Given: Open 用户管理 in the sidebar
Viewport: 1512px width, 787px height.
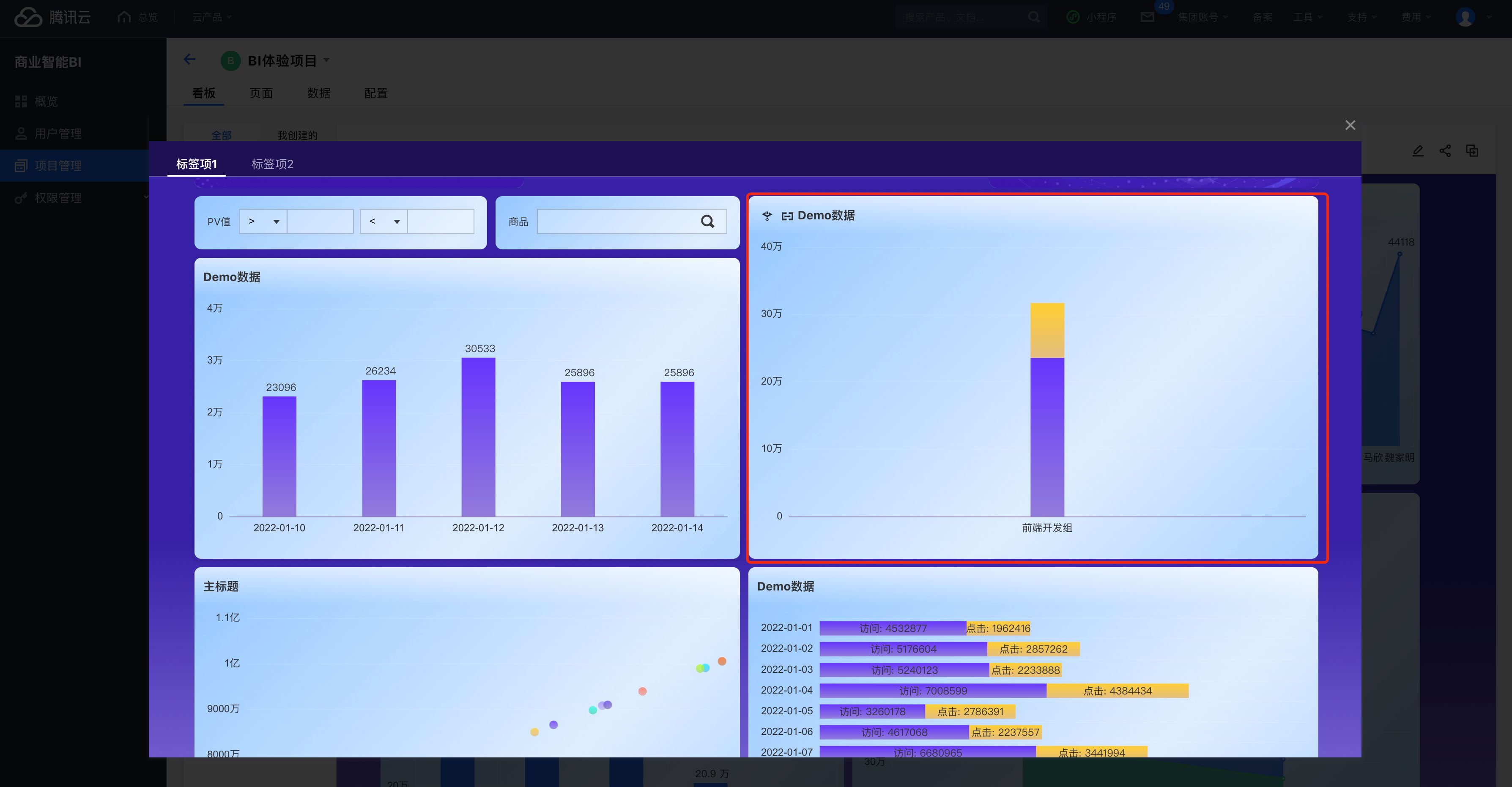Looking at the screenshot, I should pos(58,133).
